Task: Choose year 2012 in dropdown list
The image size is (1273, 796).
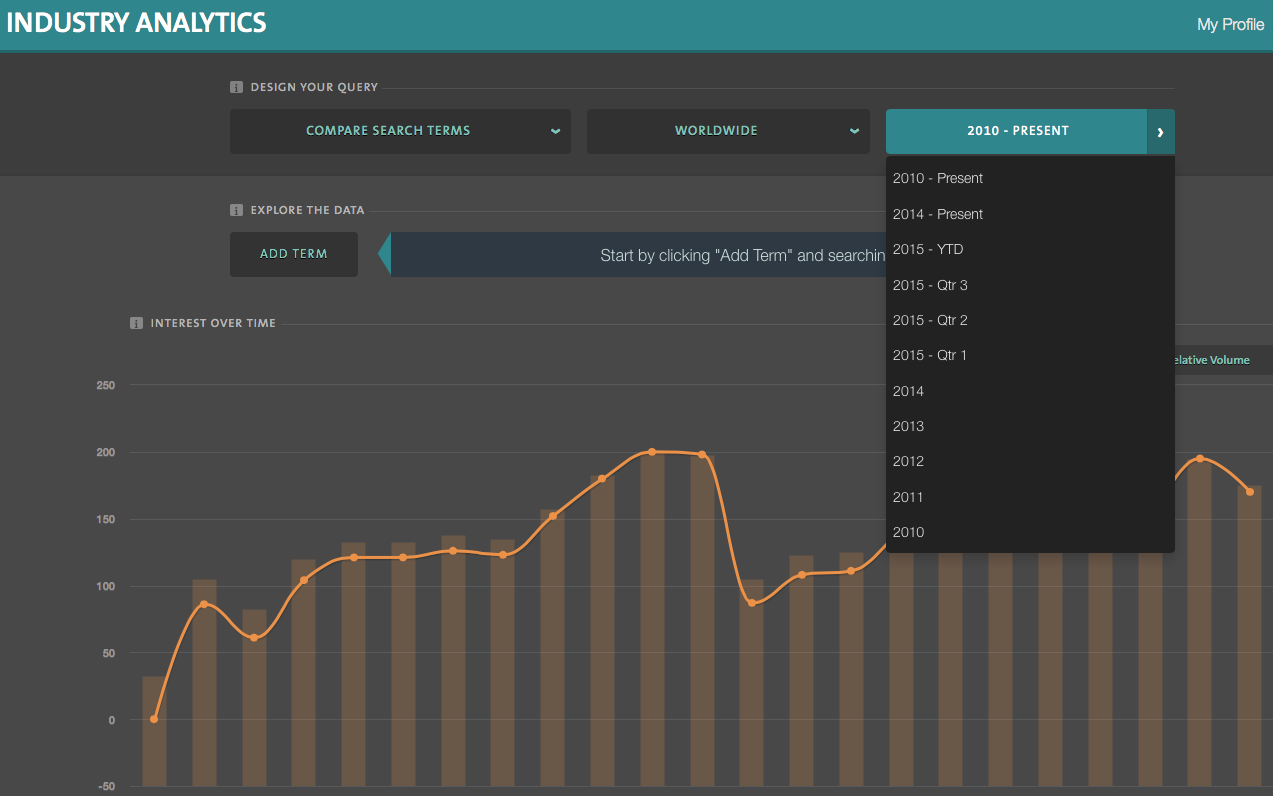Action: tap(908, 461)
